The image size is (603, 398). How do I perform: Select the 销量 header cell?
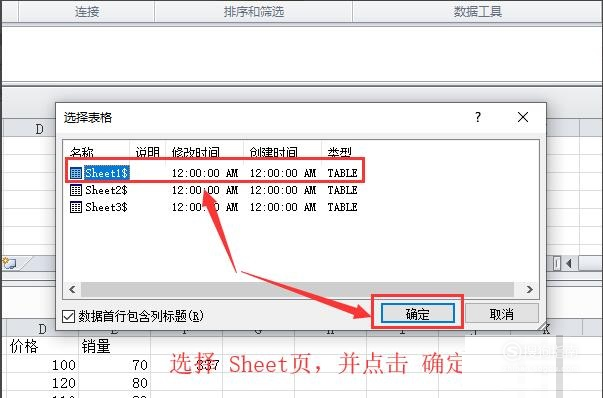coord(114,346)
